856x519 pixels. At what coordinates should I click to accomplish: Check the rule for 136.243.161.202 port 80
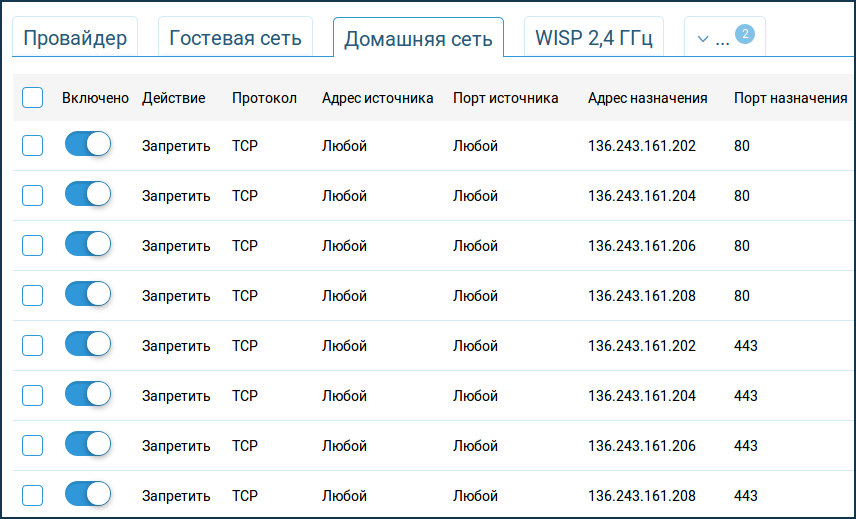32,146
